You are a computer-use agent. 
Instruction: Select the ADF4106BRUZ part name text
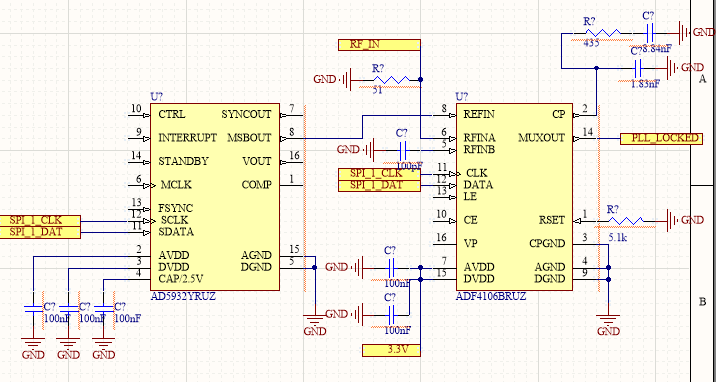pyautogui.click(x=491, y=296)
